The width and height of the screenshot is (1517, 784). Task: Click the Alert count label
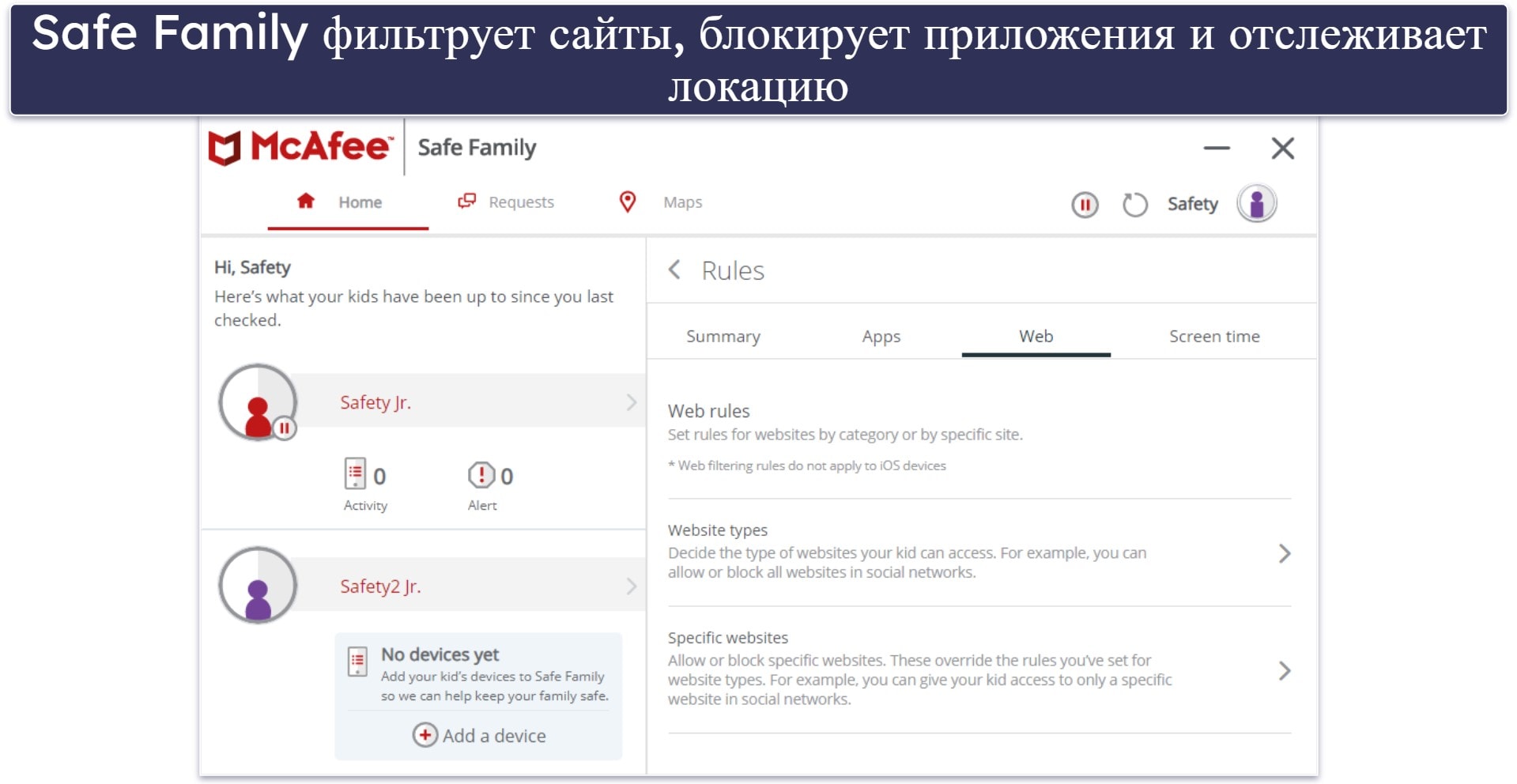pyautogui.click(x=482, y=506)
